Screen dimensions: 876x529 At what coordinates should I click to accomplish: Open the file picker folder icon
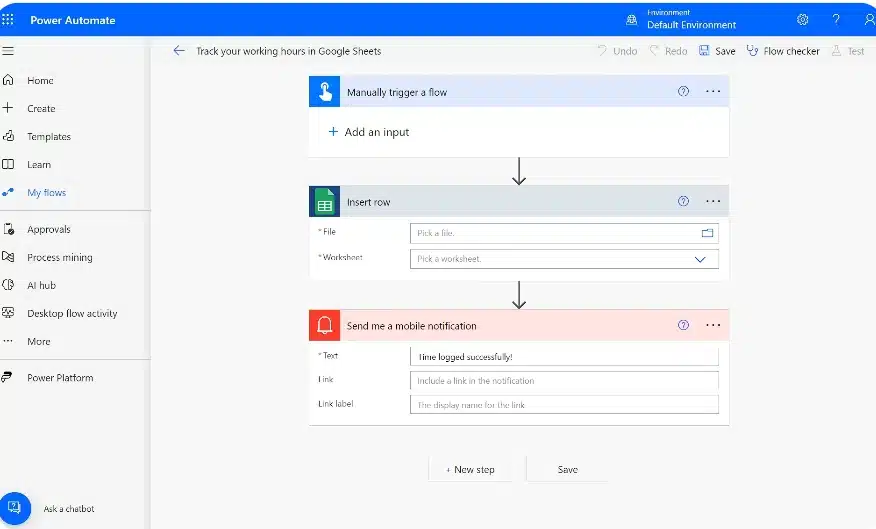point(707,233)
